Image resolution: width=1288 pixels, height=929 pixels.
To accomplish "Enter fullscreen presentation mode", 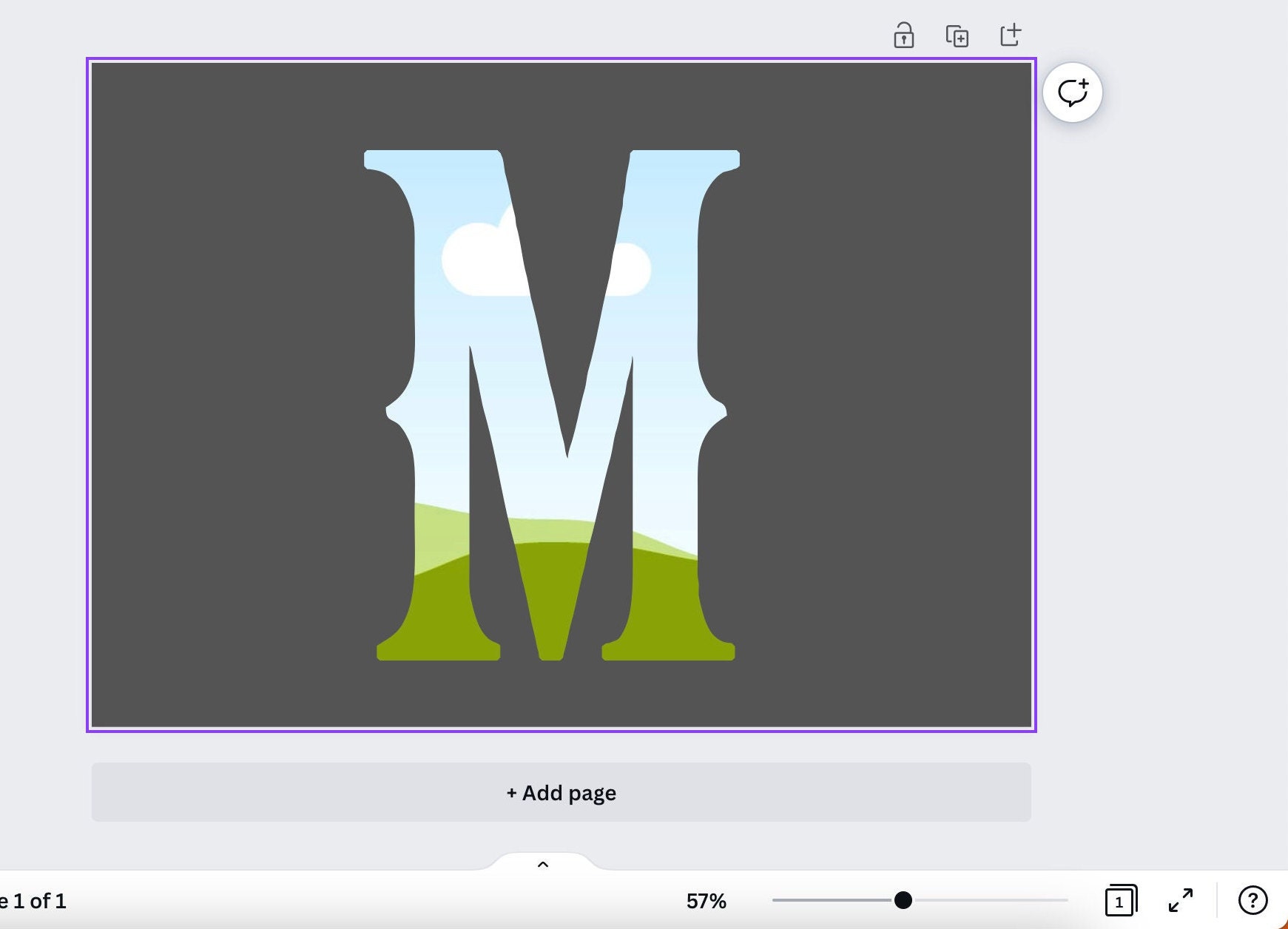I will click(1182, 901).
